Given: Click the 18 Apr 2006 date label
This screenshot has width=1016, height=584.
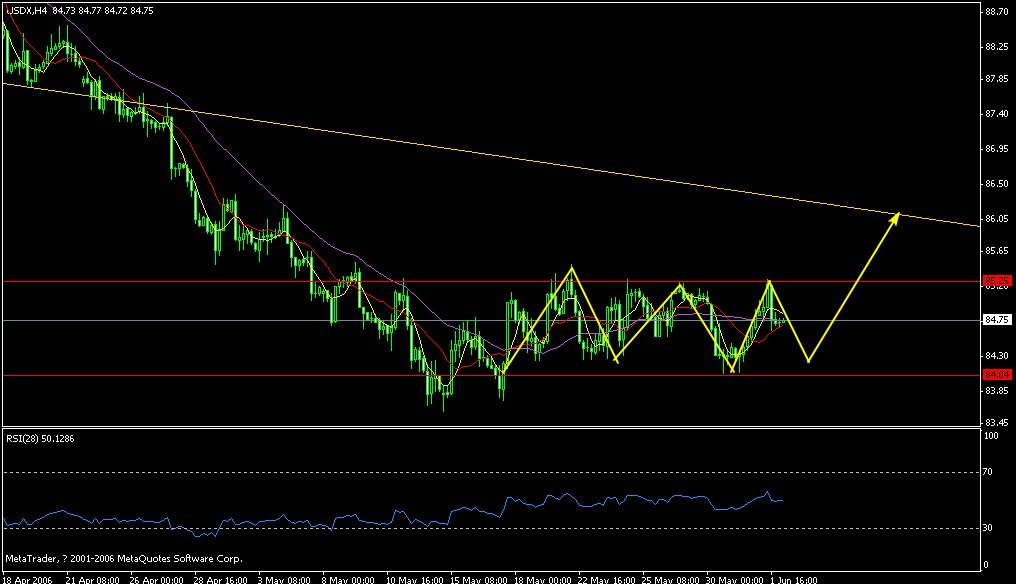Looking at the screenshot, I should [x=27, y=579].
